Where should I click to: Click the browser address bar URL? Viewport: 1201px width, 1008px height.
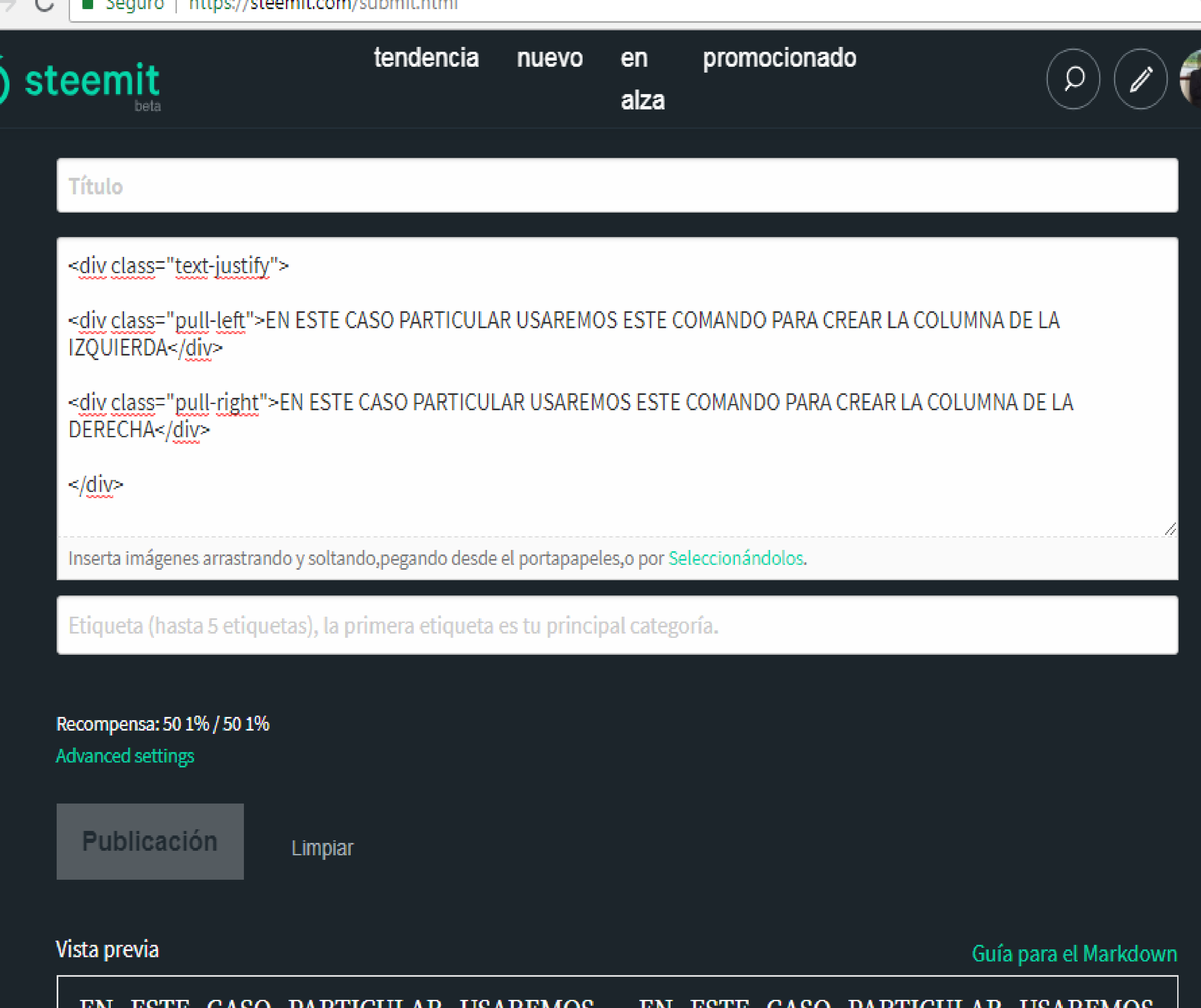pyautogui.click(x=323, y=5)
